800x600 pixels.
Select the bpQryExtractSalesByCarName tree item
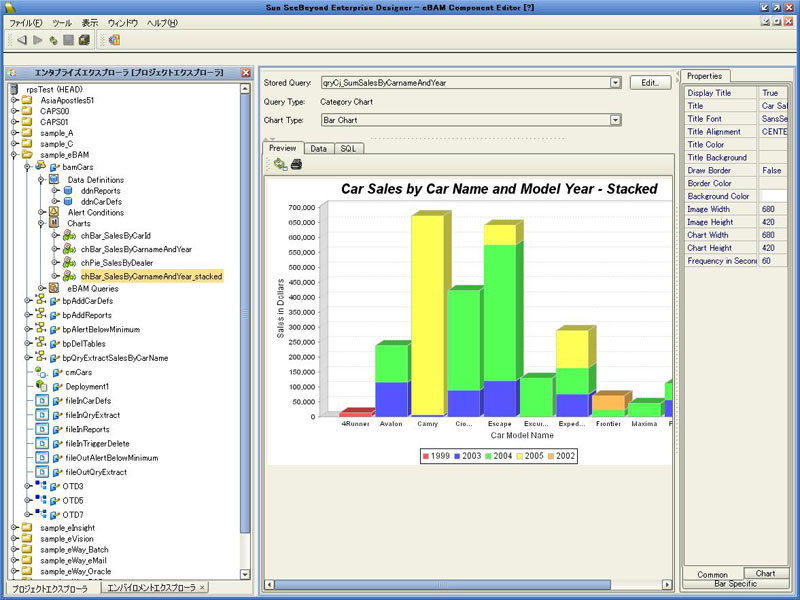pyautogui.click(x=115, y=358)
